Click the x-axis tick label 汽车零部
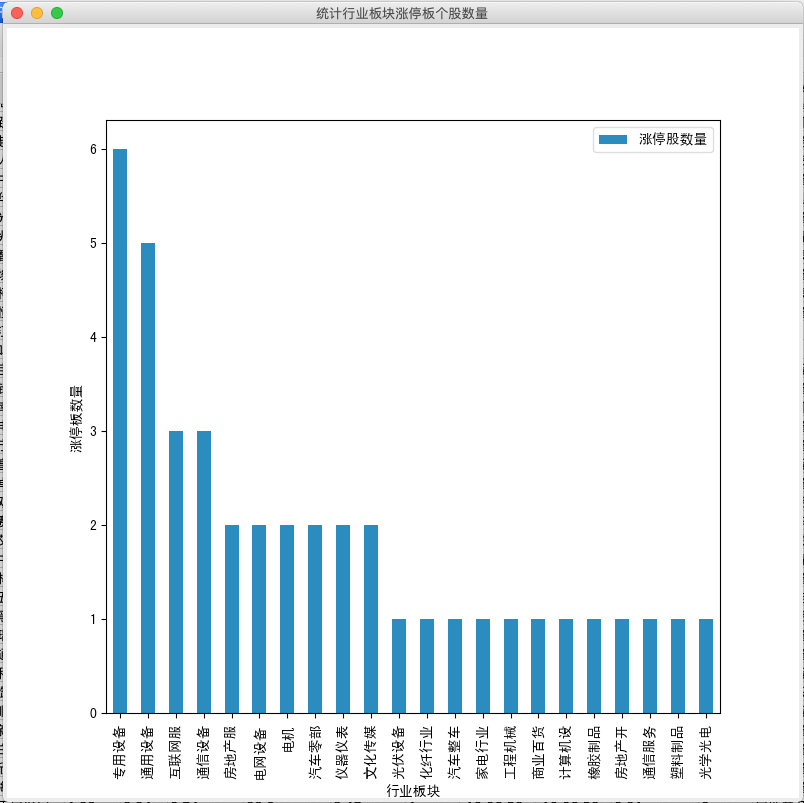 coord(315,752)
